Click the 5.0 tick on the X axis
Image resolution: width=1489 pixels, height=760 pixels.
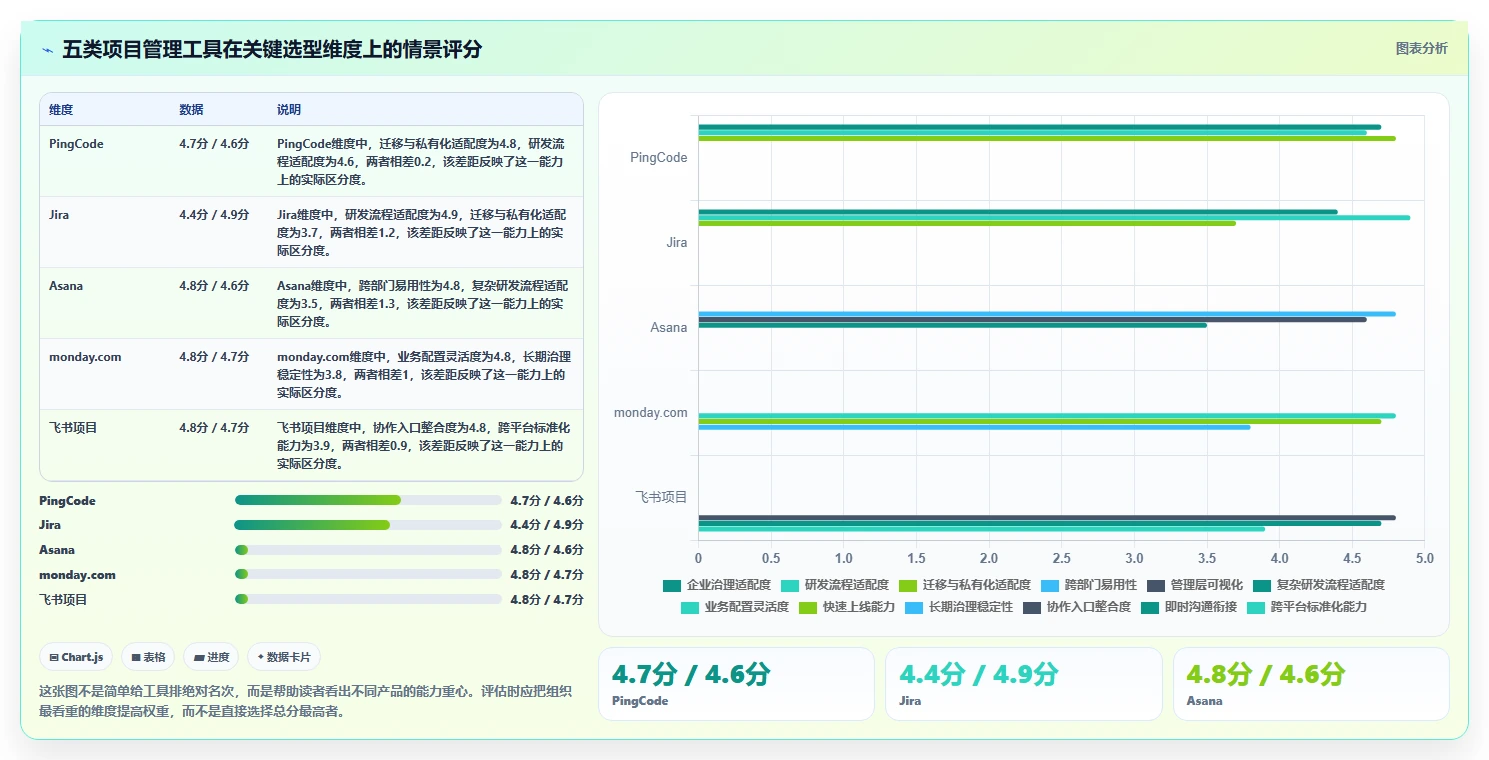coord(1425,558)
